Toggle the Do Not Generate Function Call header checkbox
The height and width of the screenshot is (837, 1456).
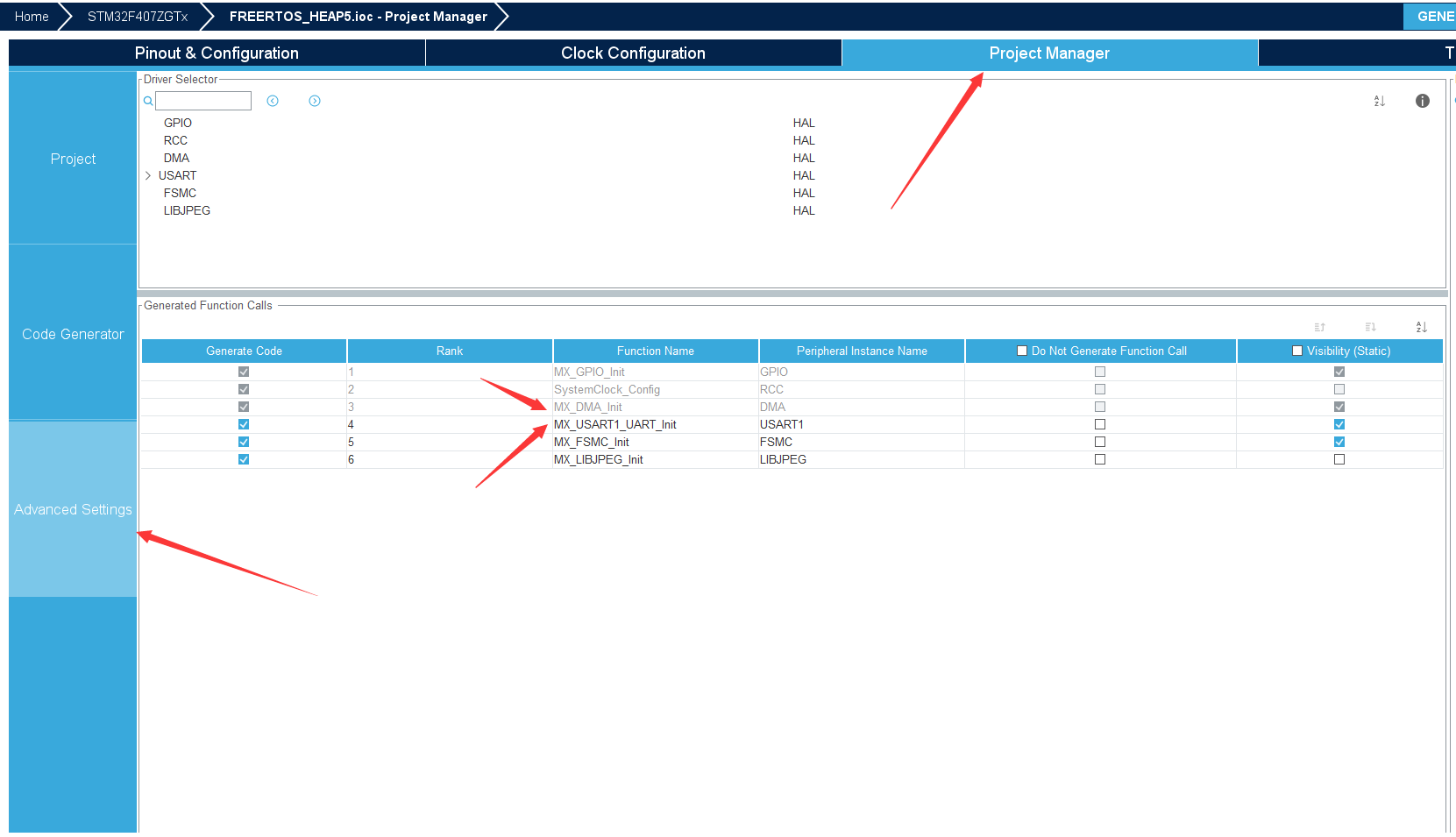coord(1021,350)
